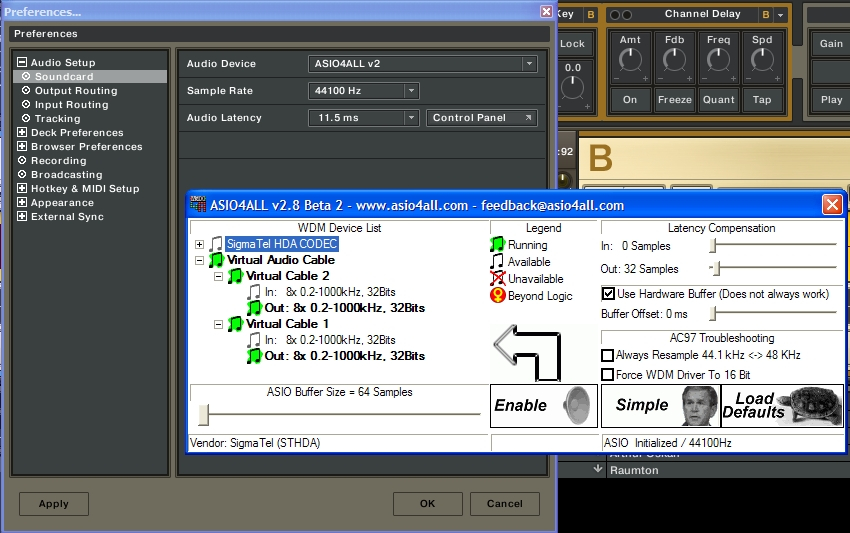Expand the SigmaTel HDA CODEC tree node
Image resolution: width=850 pixels, height=533 pixels.
[199, 244]
